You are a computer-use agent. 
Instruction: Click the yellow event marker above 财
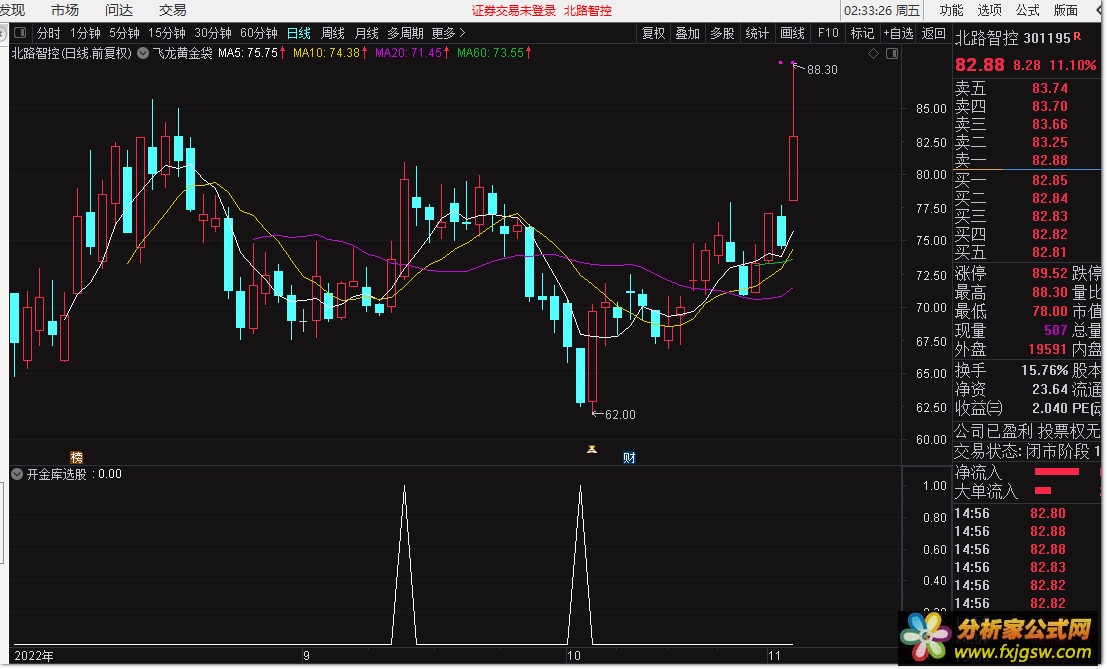tap(592, 449)
